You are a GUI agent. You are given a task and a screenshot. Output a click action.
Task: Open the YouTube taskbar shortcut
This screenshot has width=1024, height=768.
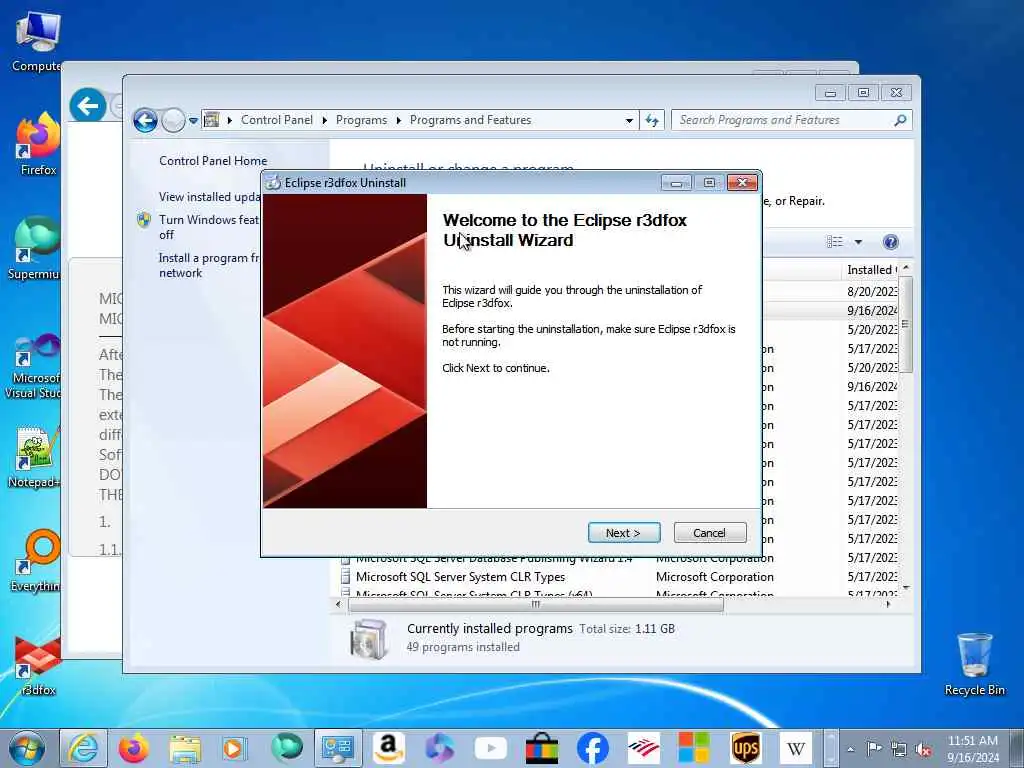coord(491,748)
